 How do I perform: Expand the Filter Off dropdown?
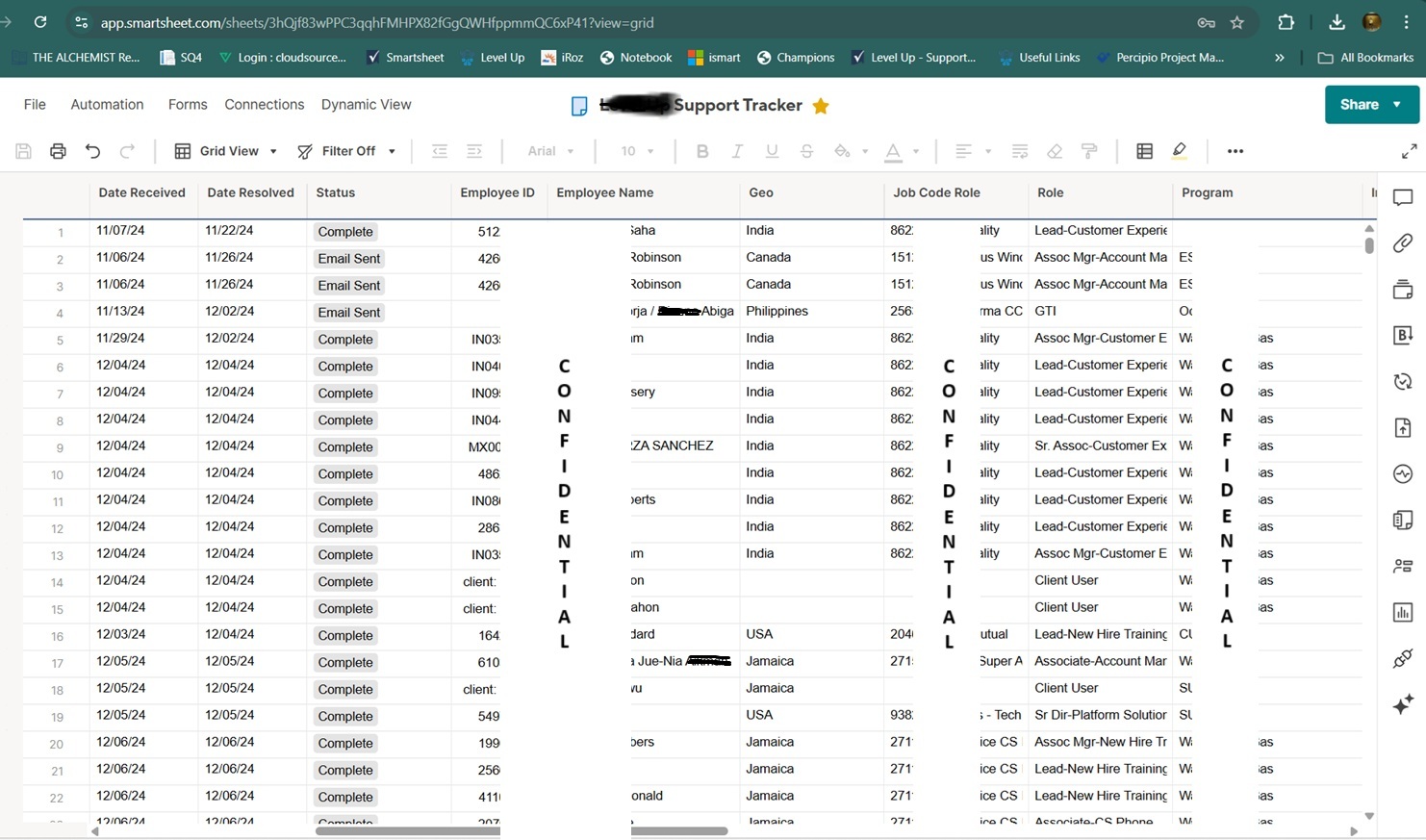point(347,151)
